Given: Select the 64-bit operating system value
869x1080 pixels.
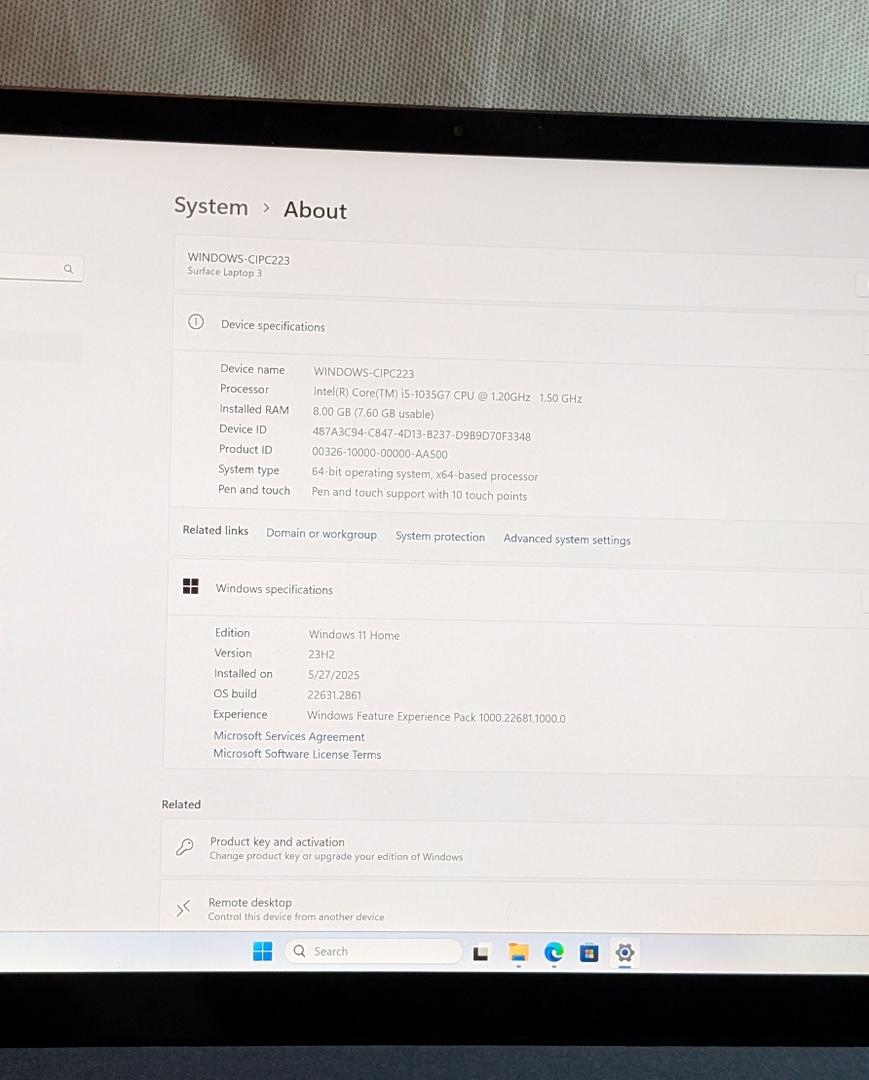Looking at the screenshot, I should 425,475.
